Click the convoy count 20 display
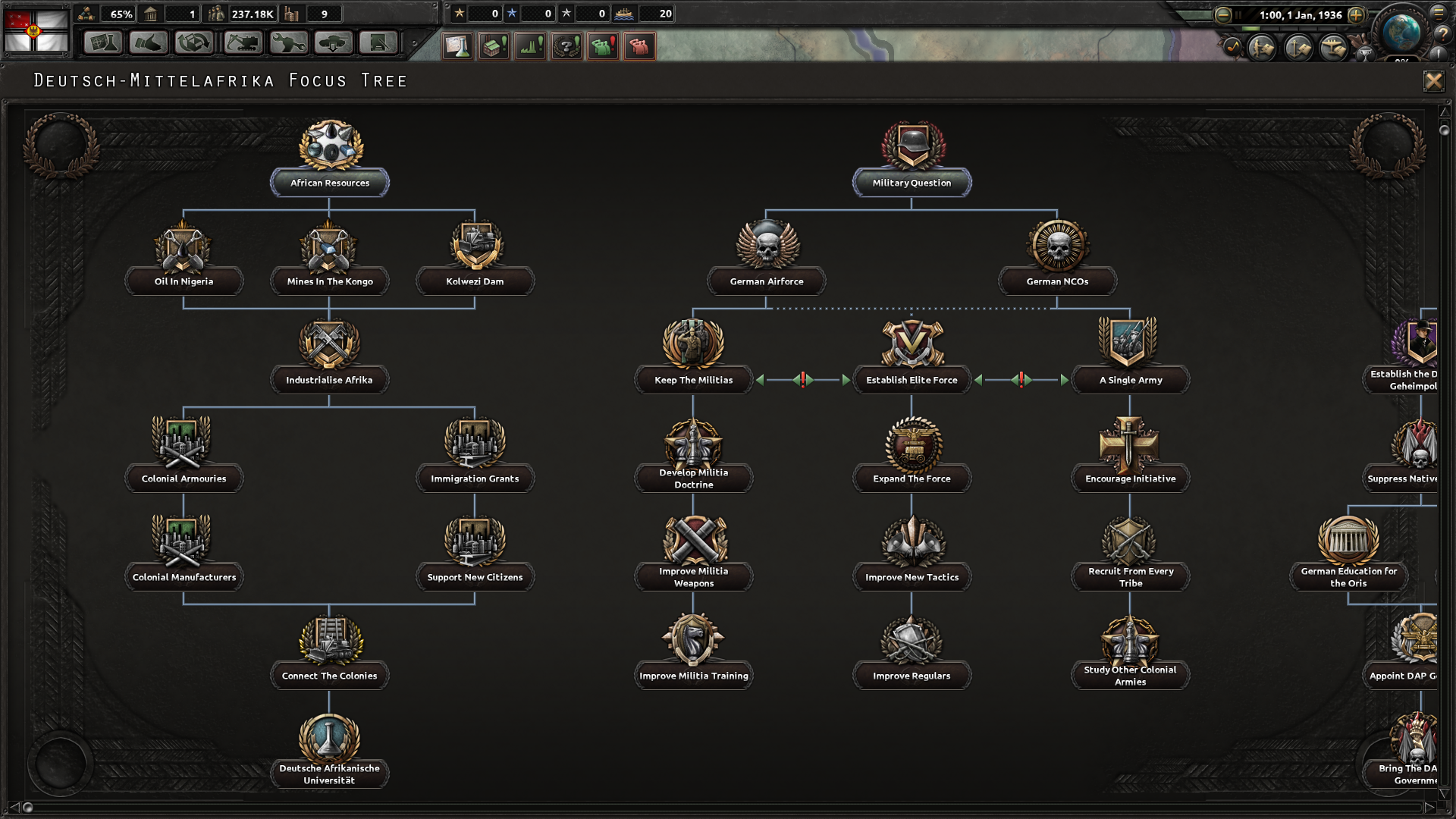Image resolution: width=1456 pixels, height=819 pixels. 657,14
